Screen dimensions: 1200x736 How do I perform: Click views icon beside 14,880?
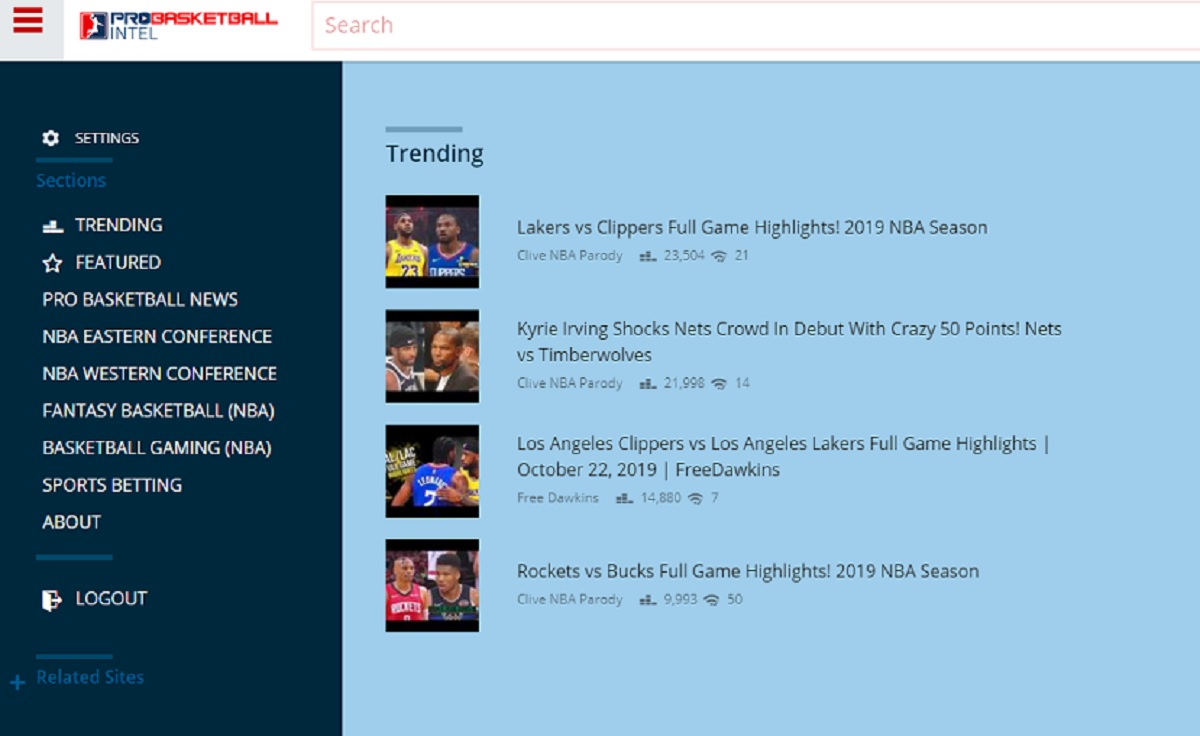625,498
